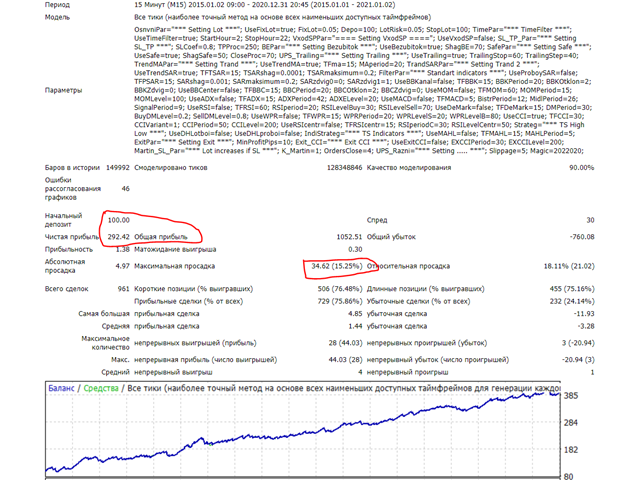Select modelling quality value 90.00%

[582, 167]
